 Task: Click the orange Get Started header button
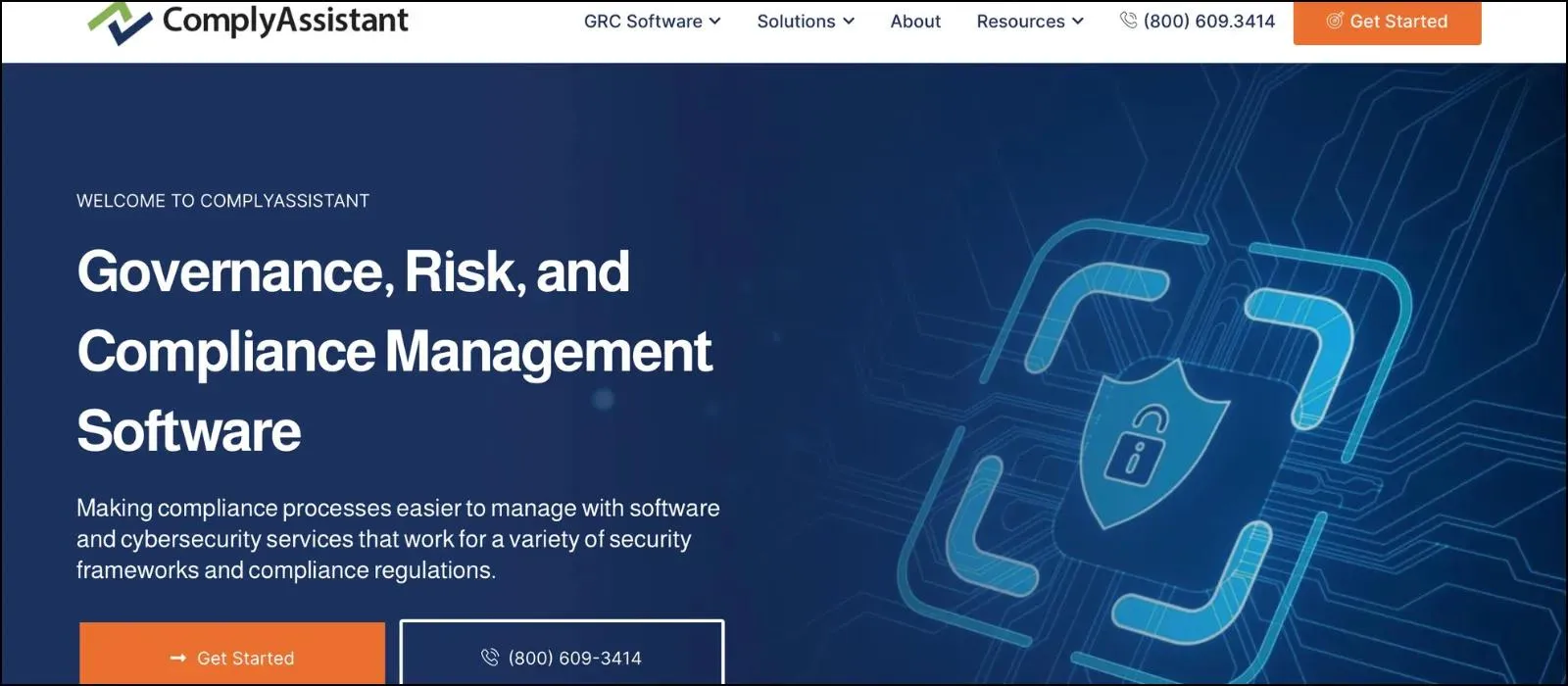point(1387,22)
